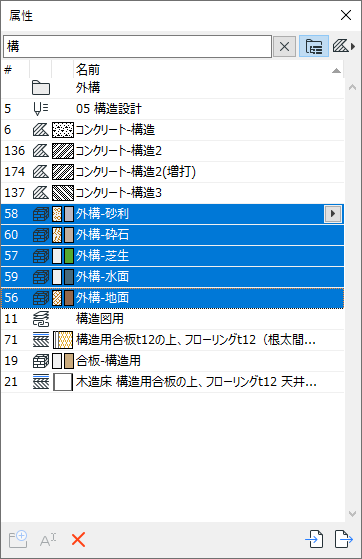Select 外構-水面 building material row

coord(173,277)
